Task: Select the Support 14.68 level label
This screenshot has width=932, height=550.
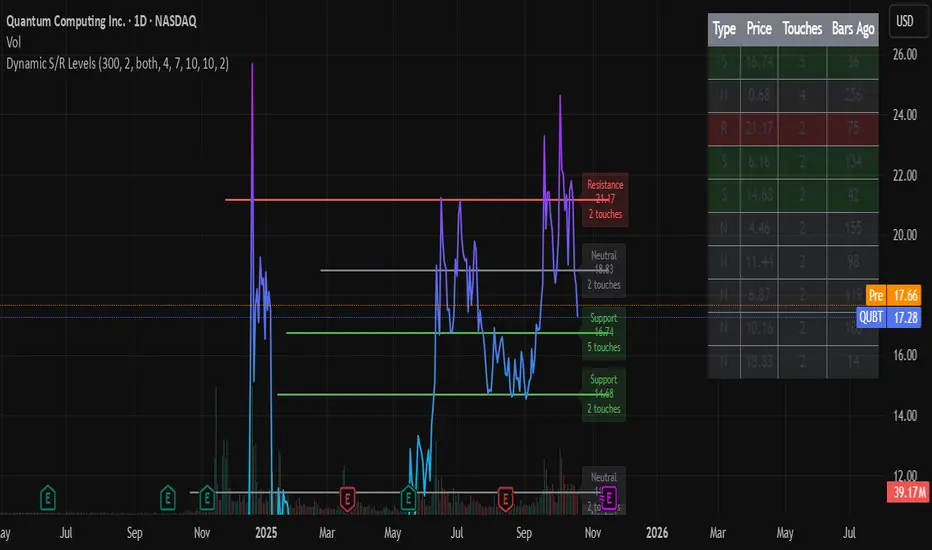Action: (603, 394)
